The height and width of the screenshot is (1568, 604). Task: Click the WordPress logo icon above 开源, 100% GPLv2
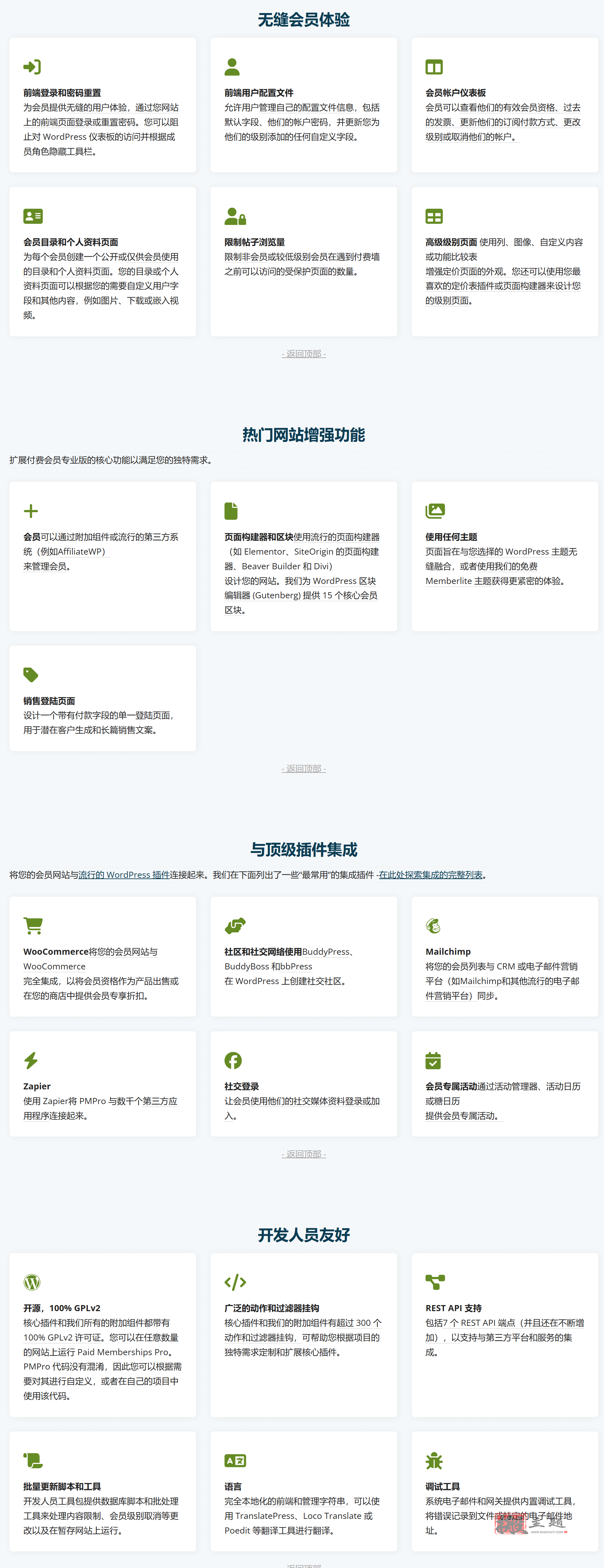[32, 1282]
